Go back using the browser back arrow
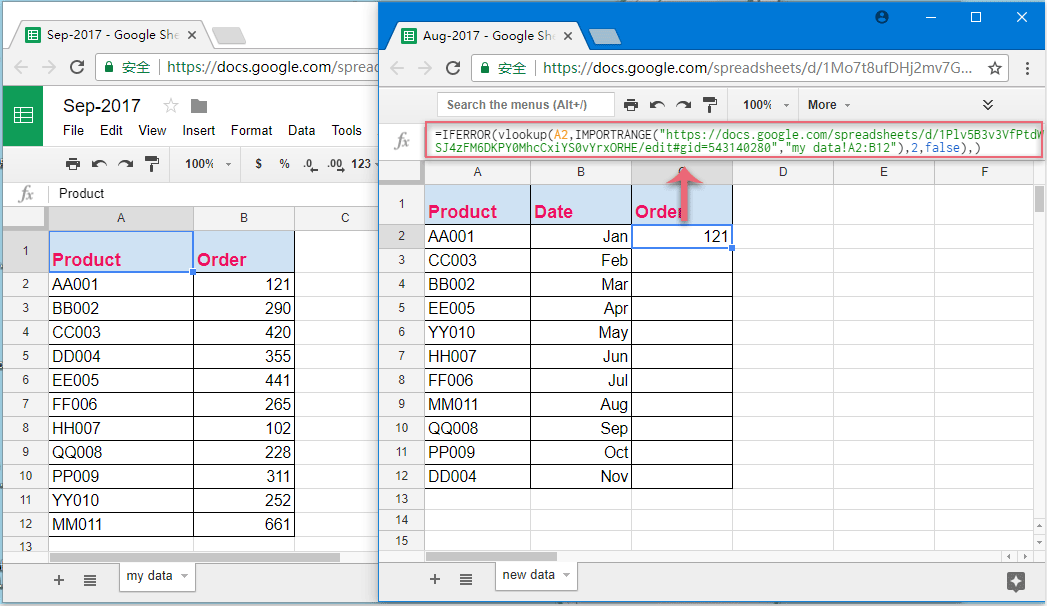 395,68
